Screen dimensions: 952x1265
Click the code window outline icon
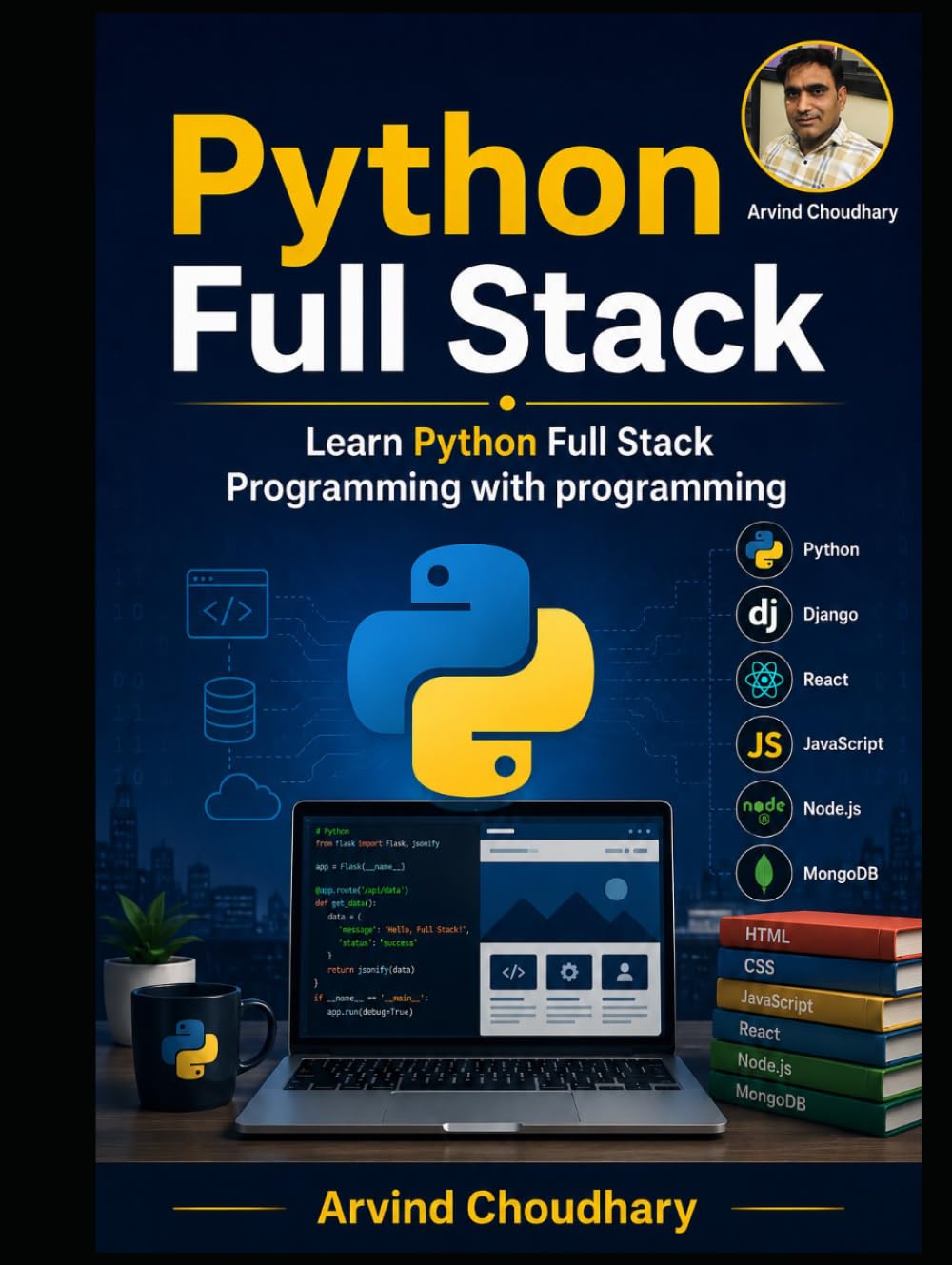click(x=228, y=604)
